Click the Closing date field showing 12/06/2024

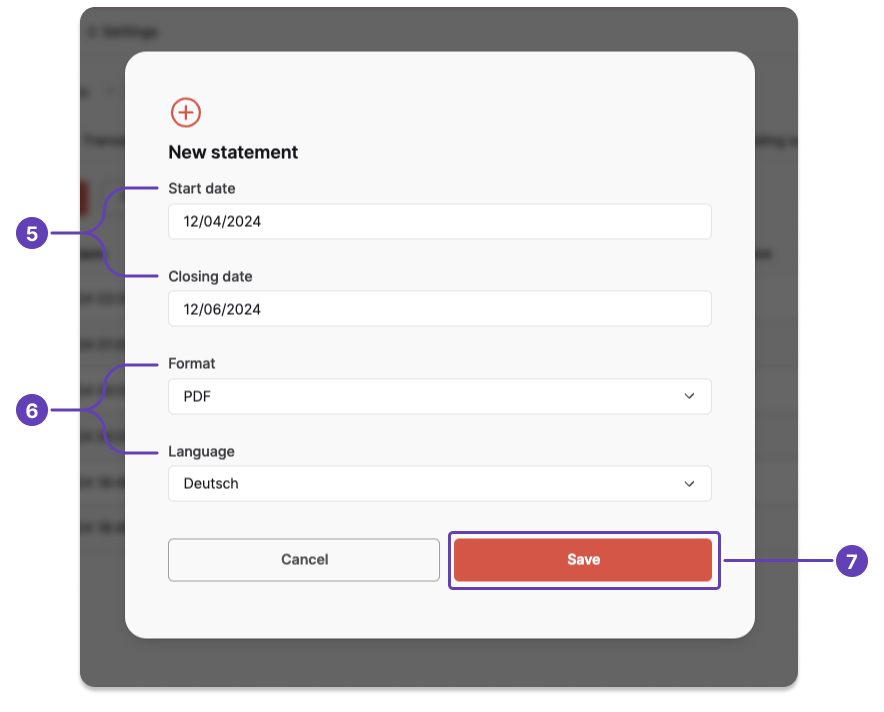[440, 309]
